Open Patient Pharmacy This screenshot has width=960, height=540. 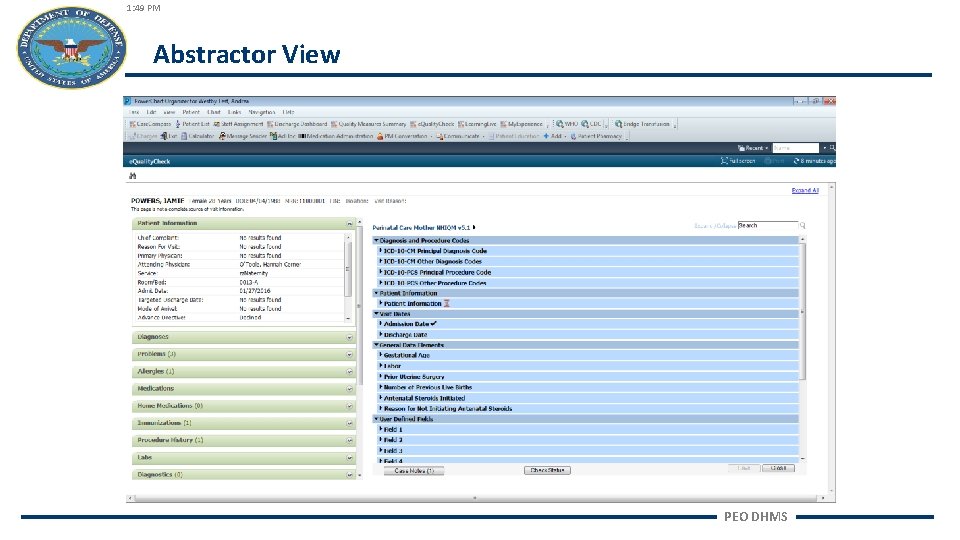tap(596, 136)
